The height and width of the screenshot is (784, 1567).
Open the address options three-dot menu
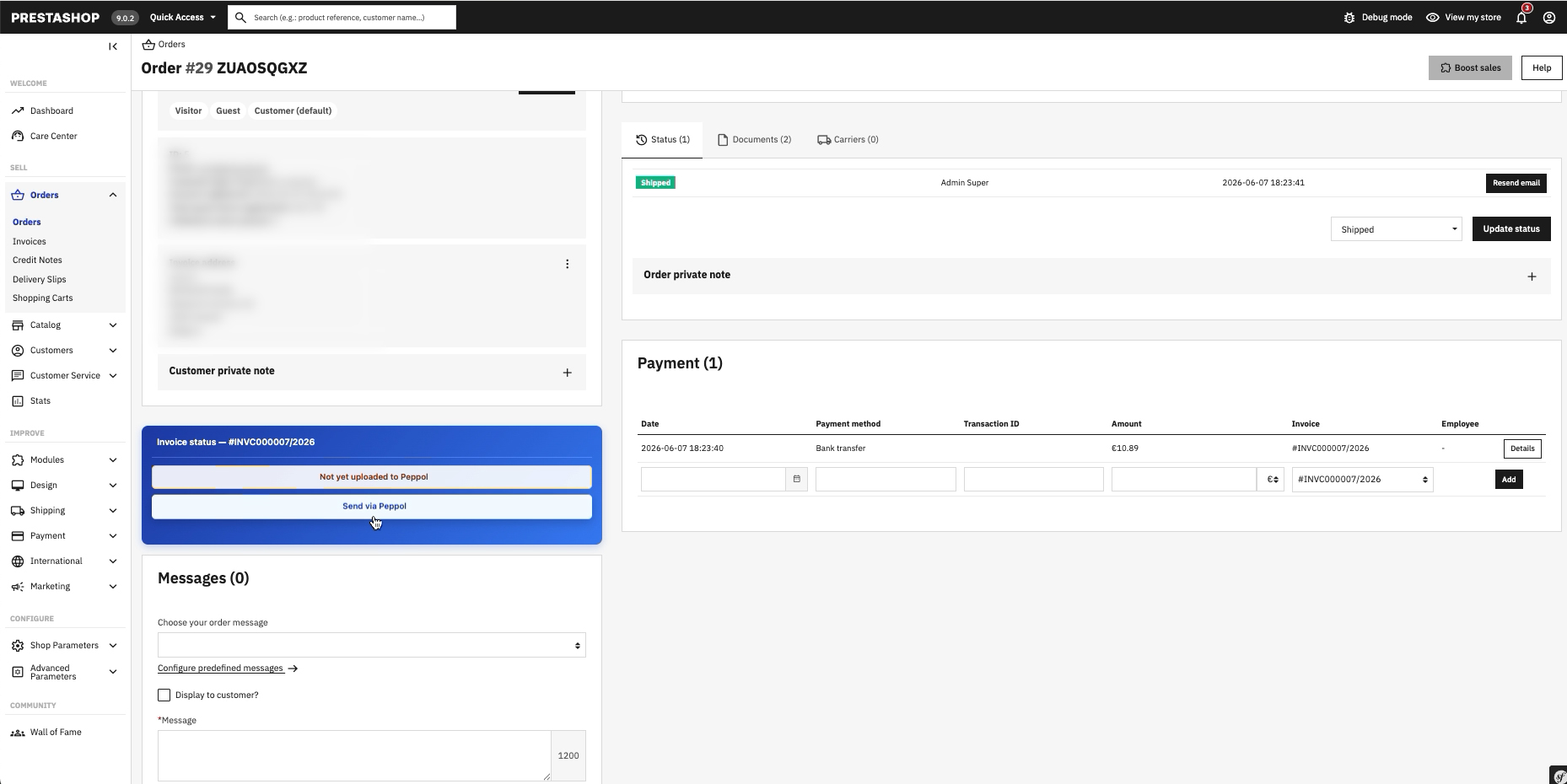567,264
